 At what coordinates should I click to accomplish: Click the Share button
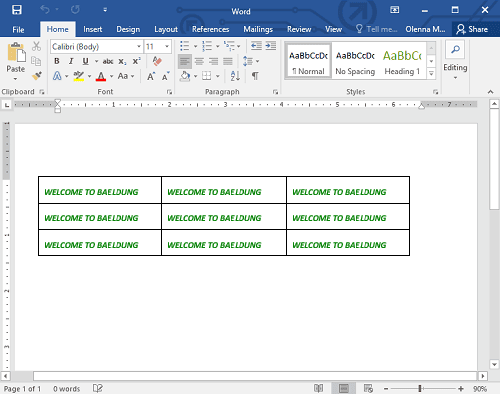(472, 29)
